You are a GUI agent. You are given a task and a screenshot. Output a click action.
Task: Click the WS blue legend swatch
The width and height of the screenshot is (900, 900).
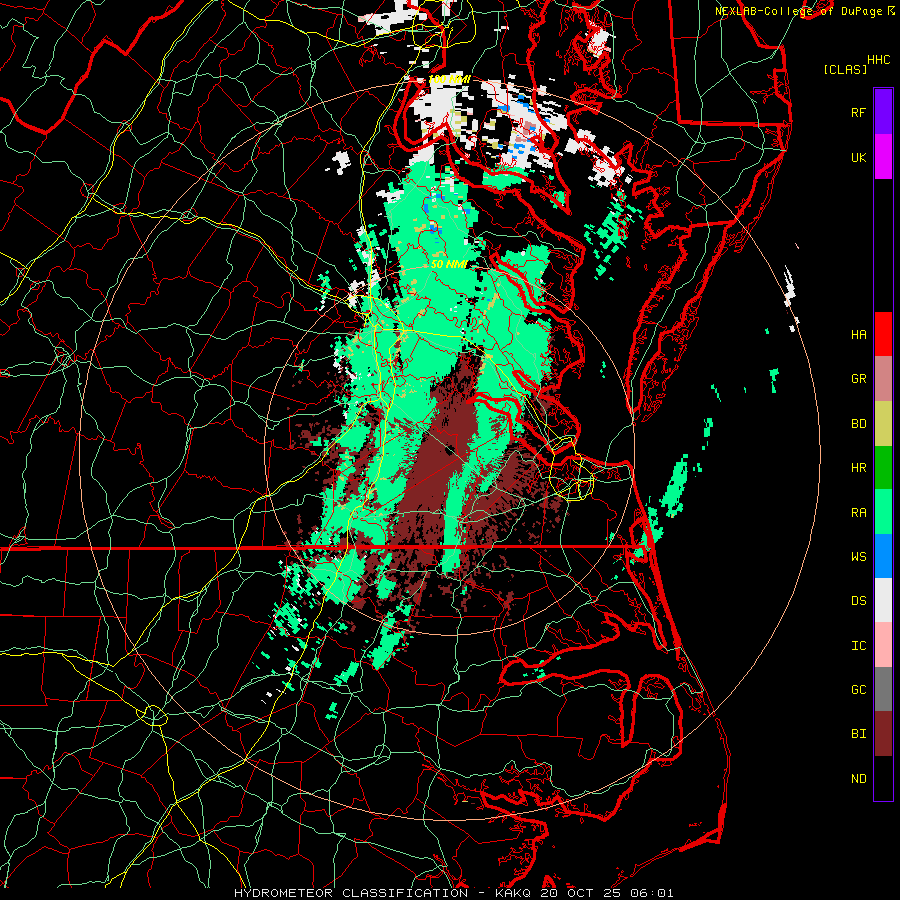tap(883, 556)
